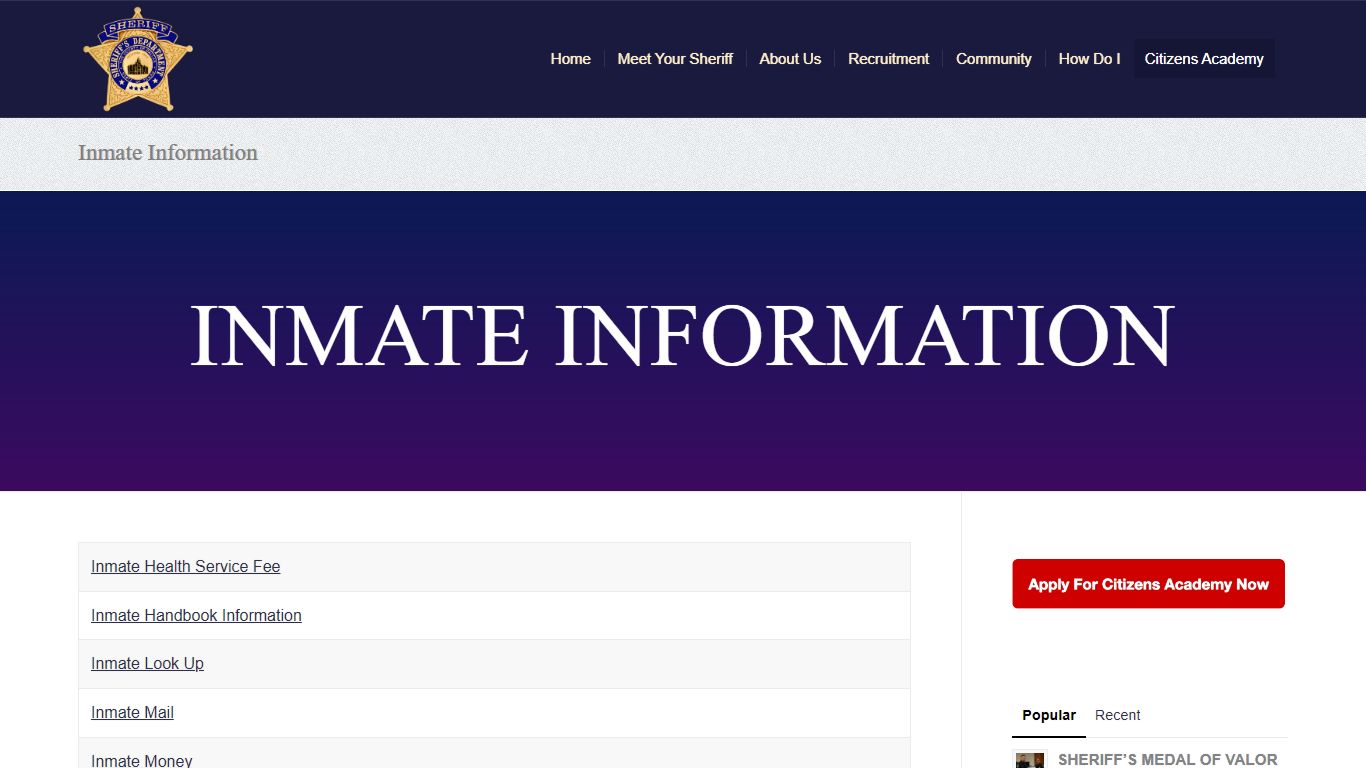
Task: Select the Inmate Money link
Action: [x=141, y=760]
